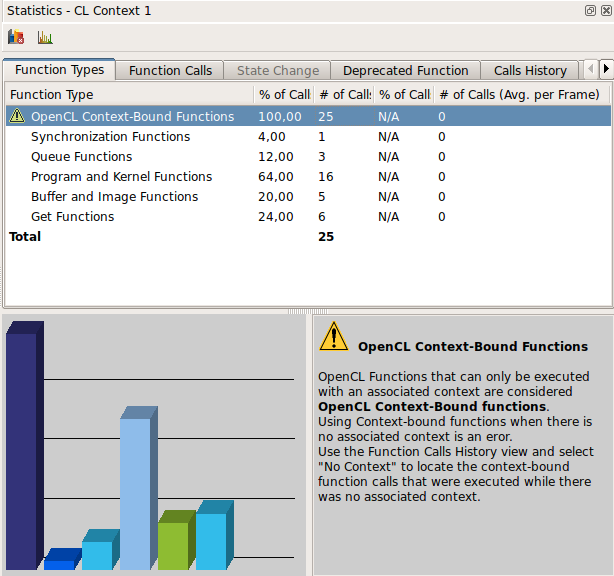Sort by second '% of Calls' column header
The image size is (614, 576).
pyautogui.click(x=404, y=94)
